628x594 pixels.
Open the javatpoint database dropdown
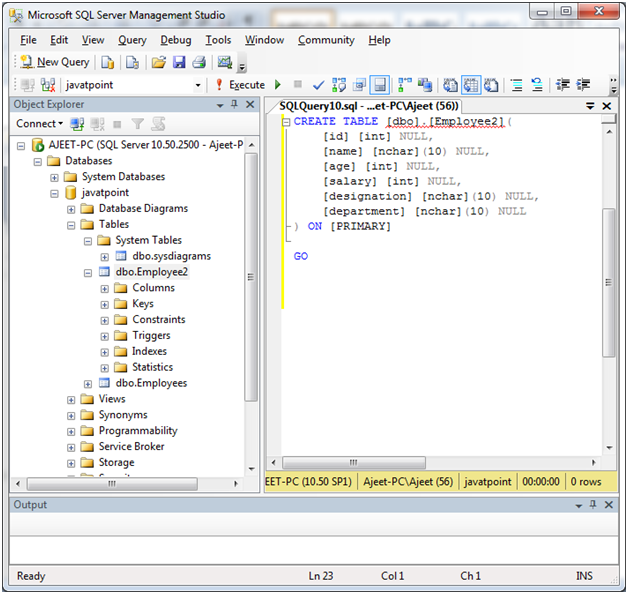pyautogui.click(x=198, y=85)
